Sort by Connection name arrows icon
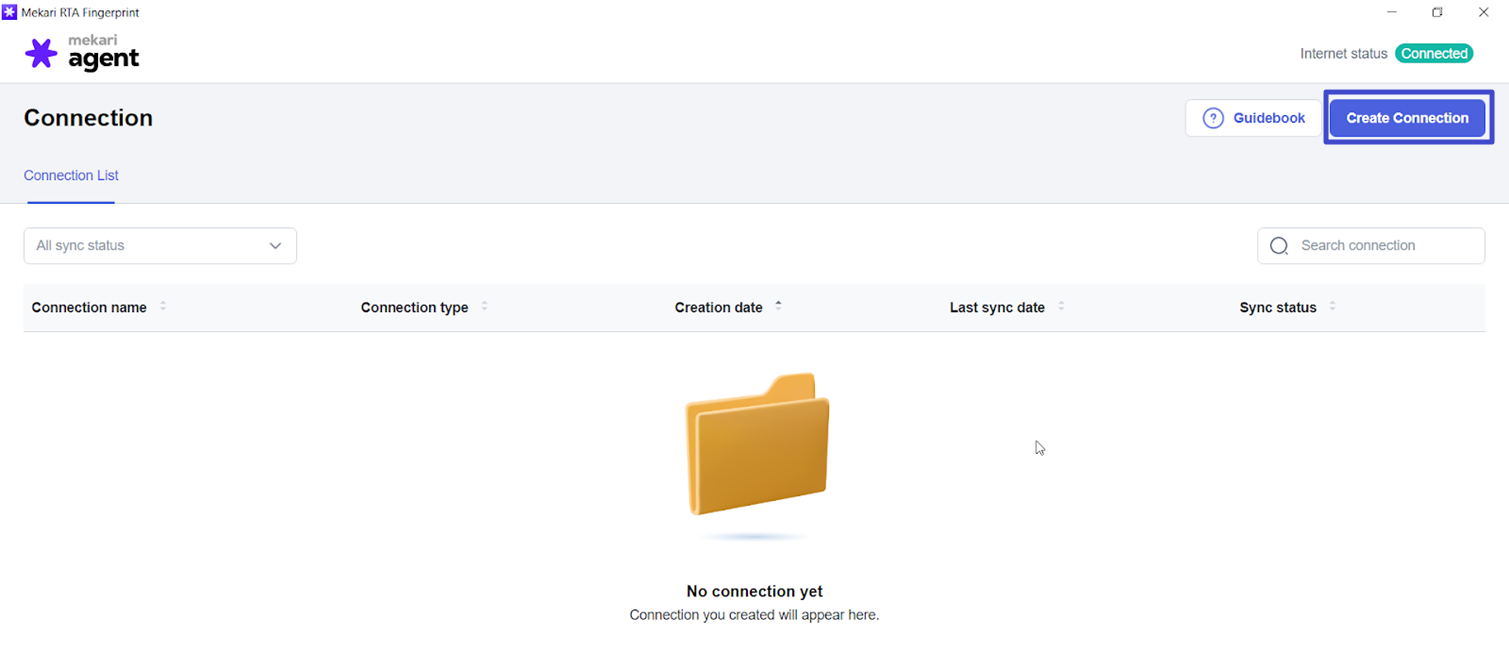This screenshot has height=666, width=1509. tap(163, 306)
